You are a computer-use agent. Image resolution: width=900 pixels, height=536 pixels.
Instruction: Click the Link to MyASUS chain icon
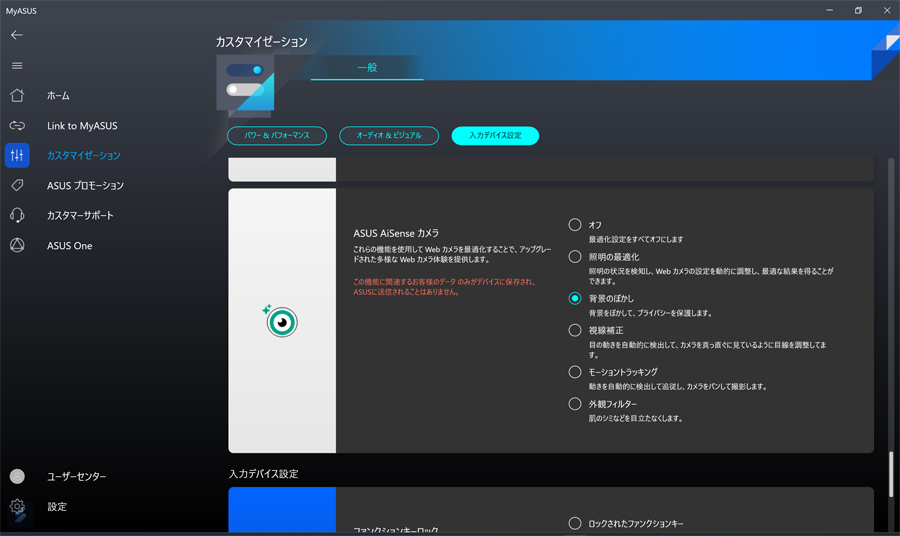[x=17, y=125]
